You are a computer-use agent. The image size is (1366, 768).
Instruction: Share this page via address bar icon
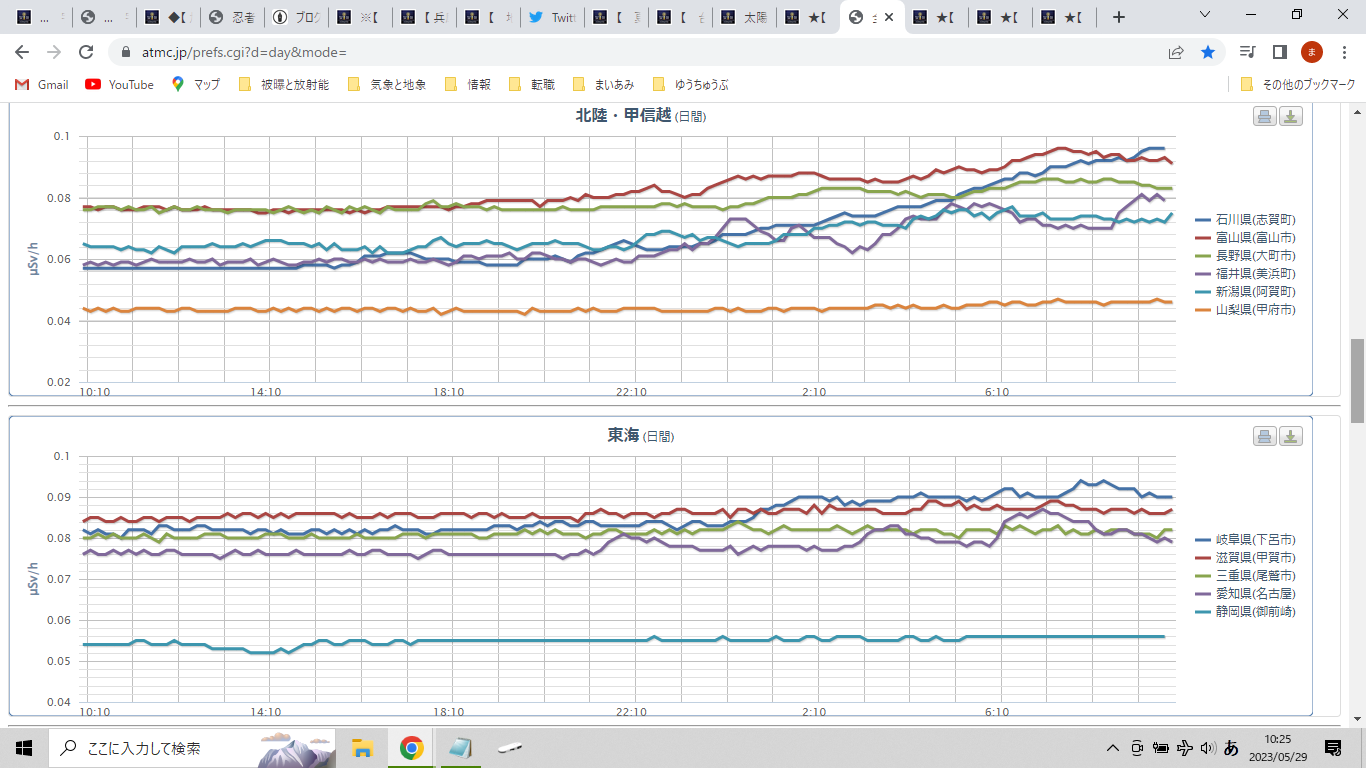(x=1176, y=52)
